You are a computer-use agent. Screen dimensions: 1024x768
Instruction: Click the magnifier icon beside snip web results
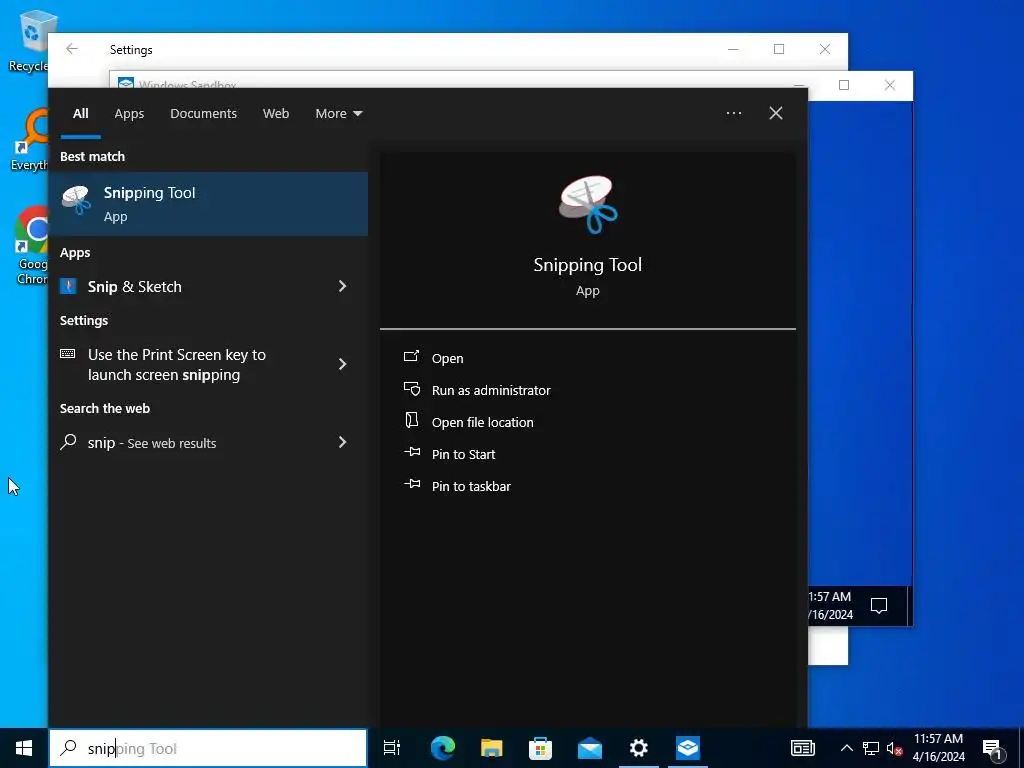(68, 442)
